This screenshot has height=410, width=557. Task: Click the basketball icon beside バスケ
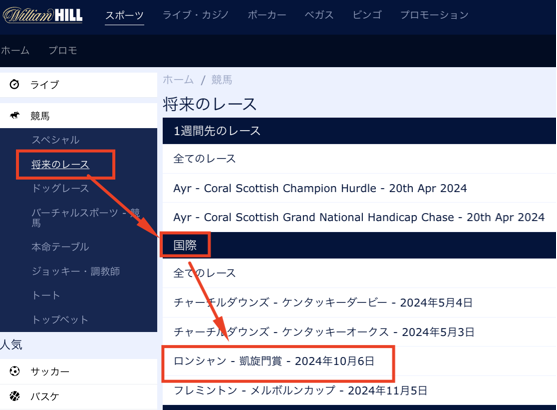[15, 396]
